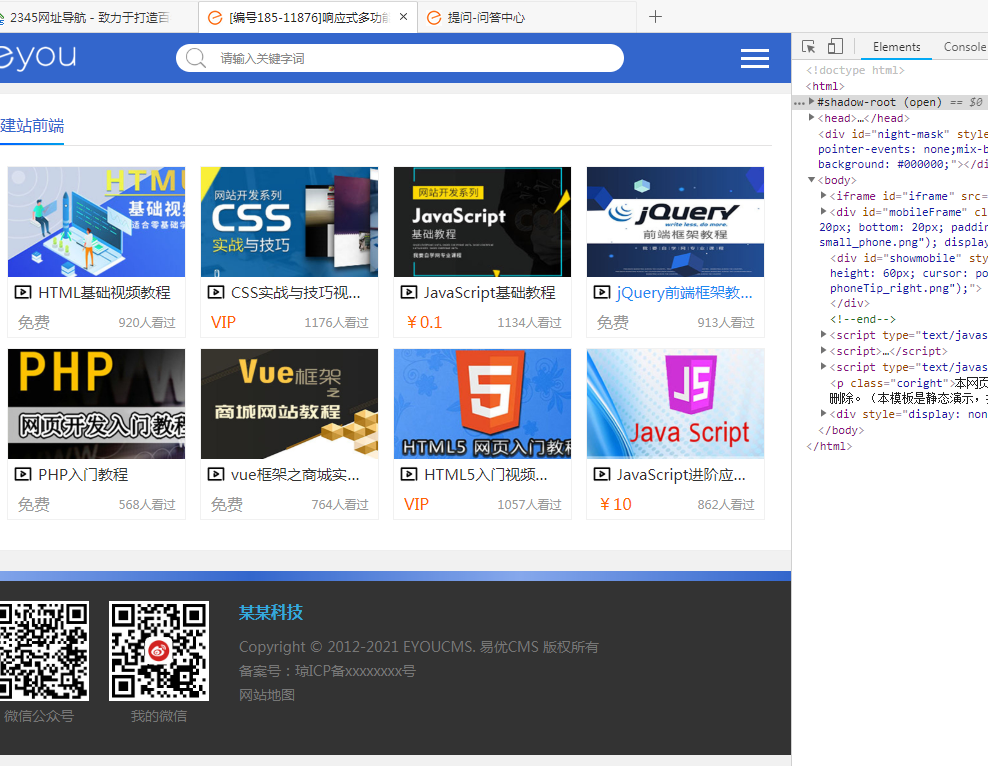Click the ￥0.1 price label
Screen dimensions: 988x766
click(x=424, y=322)
